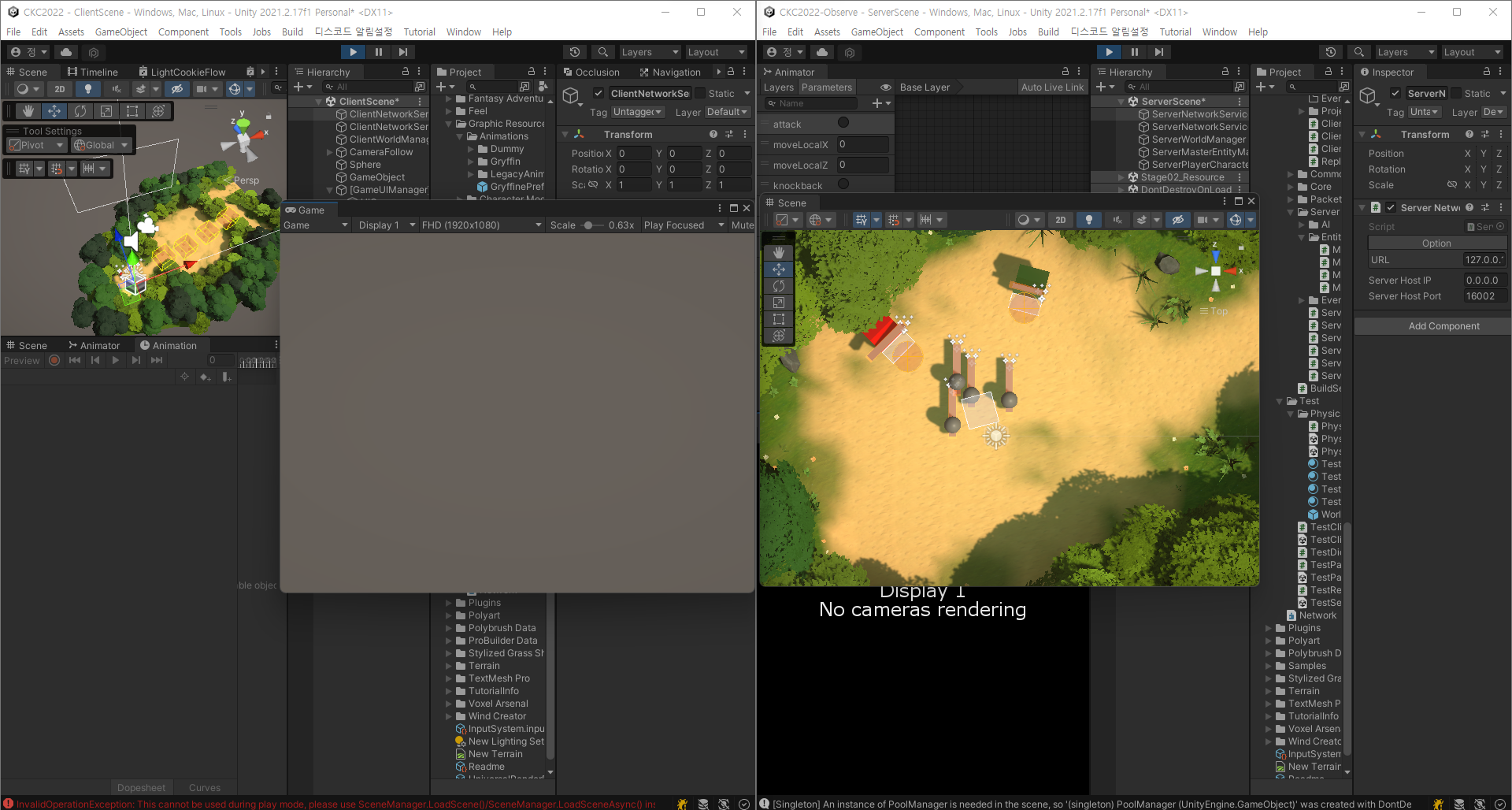Toggle scene lighting in client Scene toolbar
This screenshot has height=810, width=1512.
[x=88, y=89]
